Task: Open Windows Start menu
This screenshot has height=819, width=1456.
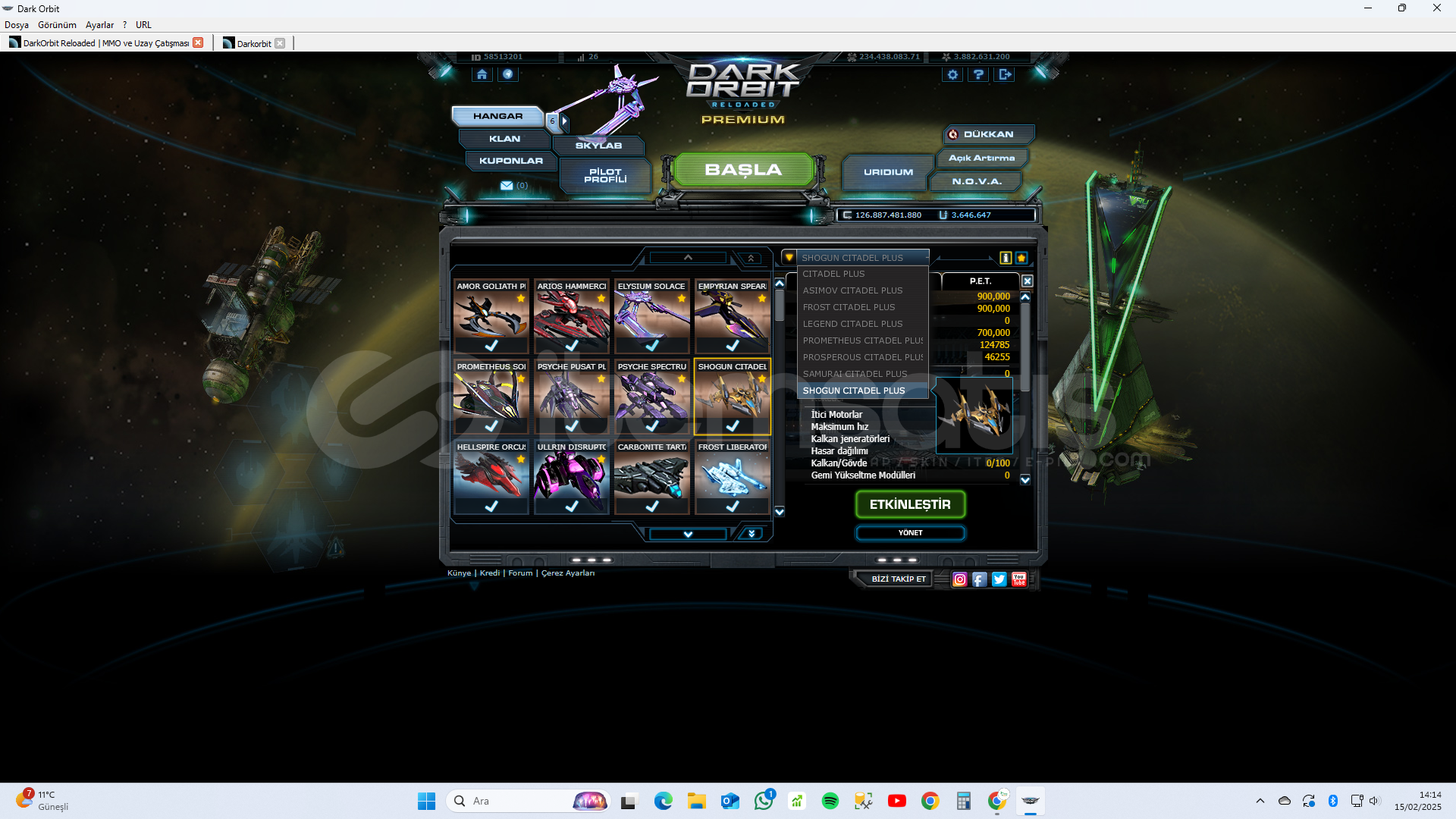Action: coord(427,801)
